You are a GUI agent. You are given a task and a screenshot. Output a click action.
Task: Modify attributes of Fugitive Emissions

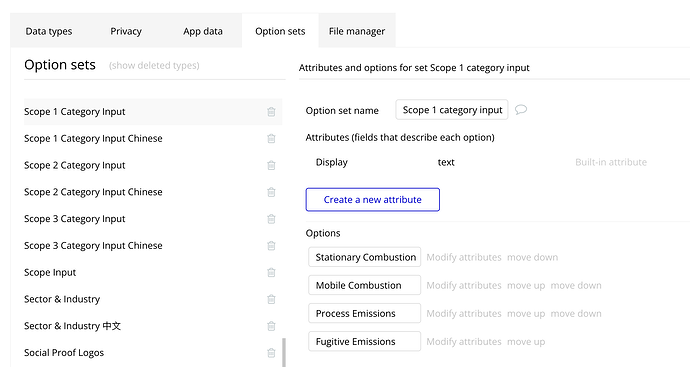(x=464, y=342)
